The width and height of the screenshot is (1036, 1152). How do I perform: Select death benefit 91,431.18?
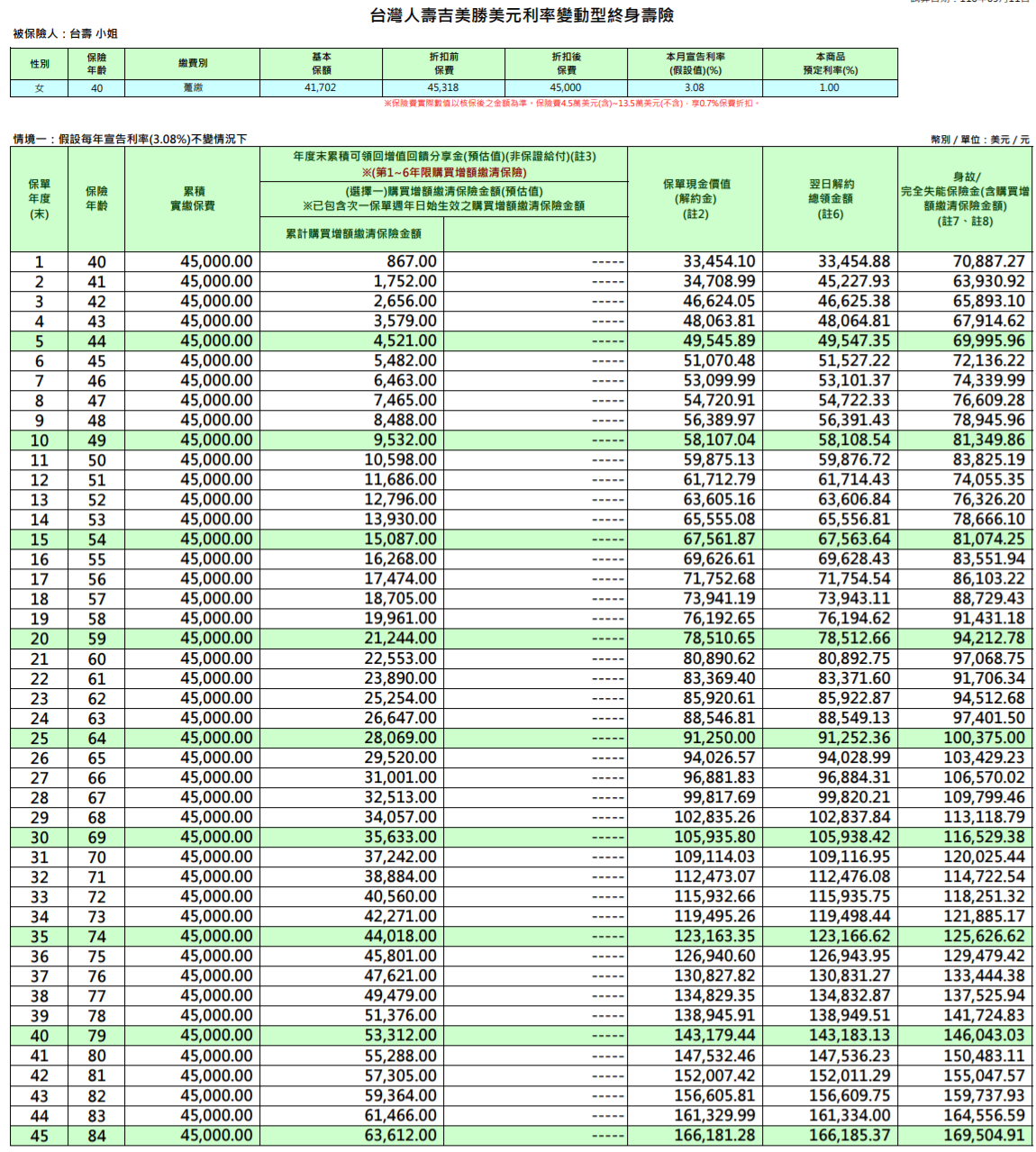989,618
